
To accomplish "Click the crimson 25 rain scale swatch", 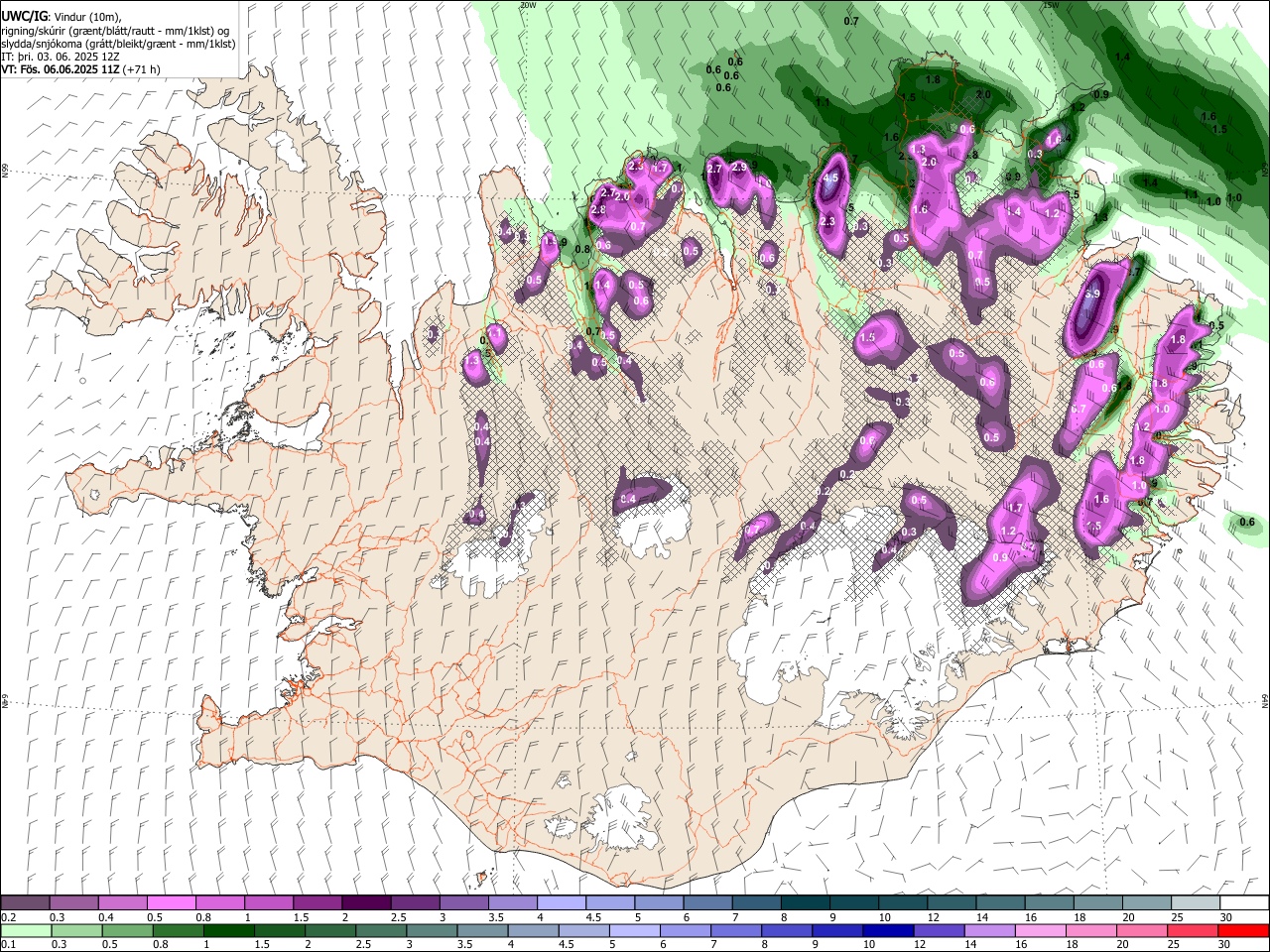I will coord(1192,931).
